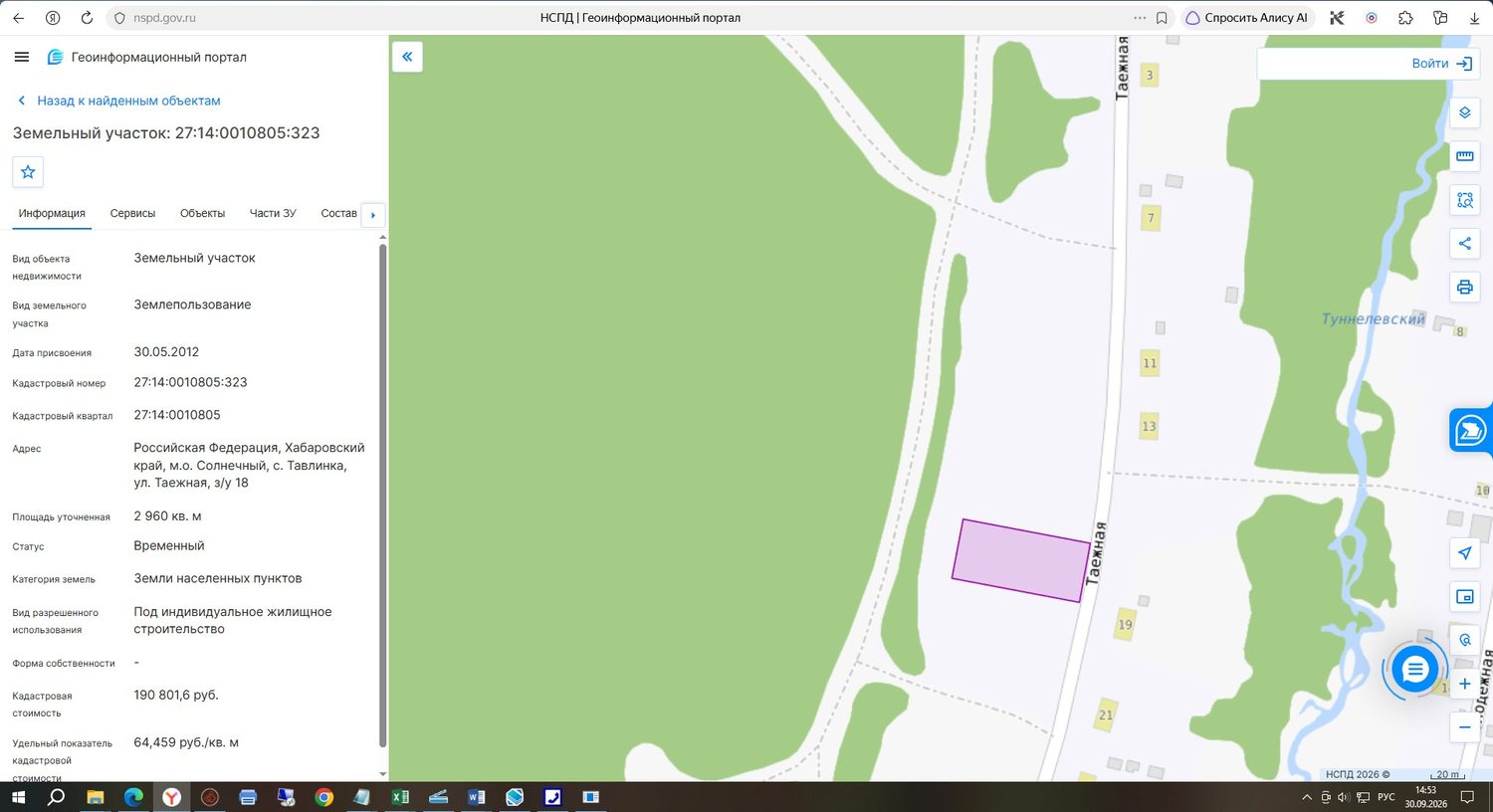Open the Состав tab
Viewport: 1493px width, 812px height.
(338, 213)
